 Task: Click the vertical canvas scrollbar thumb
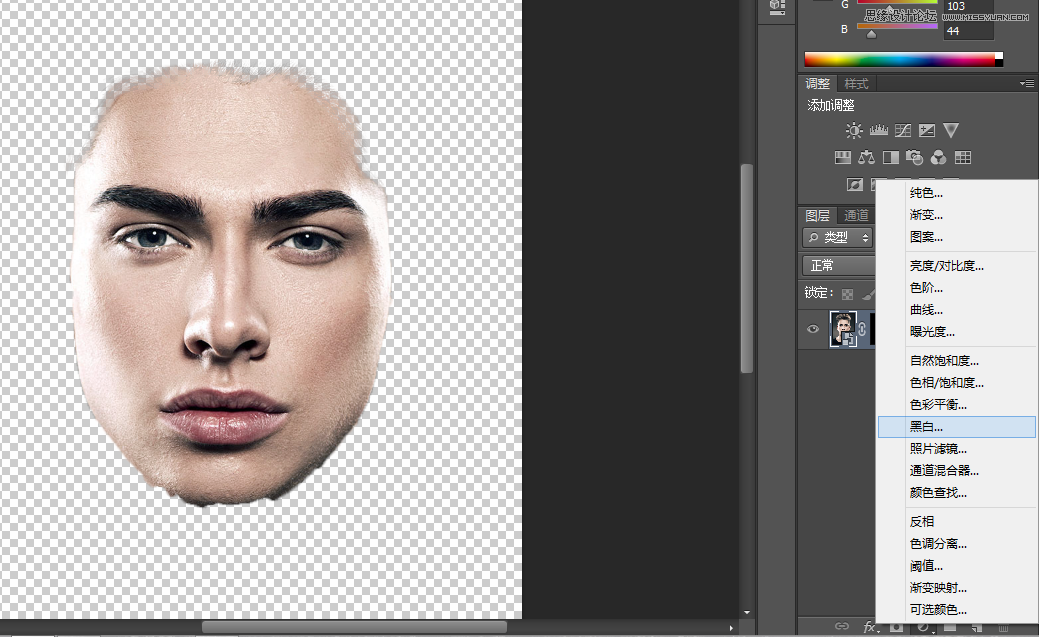pyautogui.click(x=747, y=268)
